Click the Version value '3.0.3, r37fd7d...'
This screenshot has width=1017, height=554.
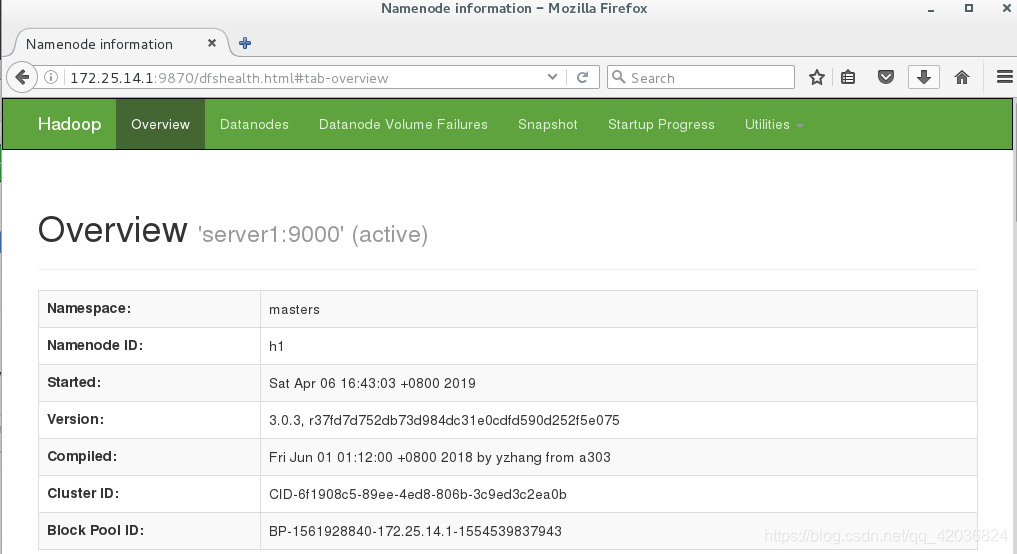(x=444, y=420)
